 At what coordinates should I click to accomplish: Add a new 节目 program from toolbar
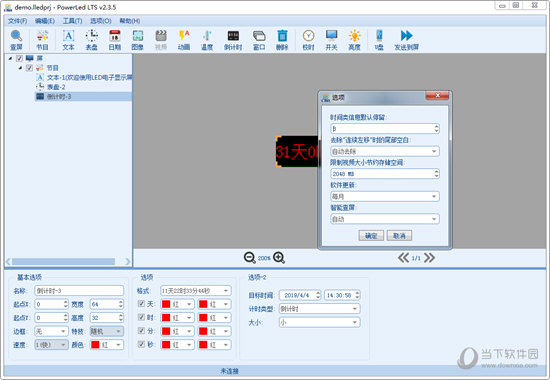tap(42, 40)
